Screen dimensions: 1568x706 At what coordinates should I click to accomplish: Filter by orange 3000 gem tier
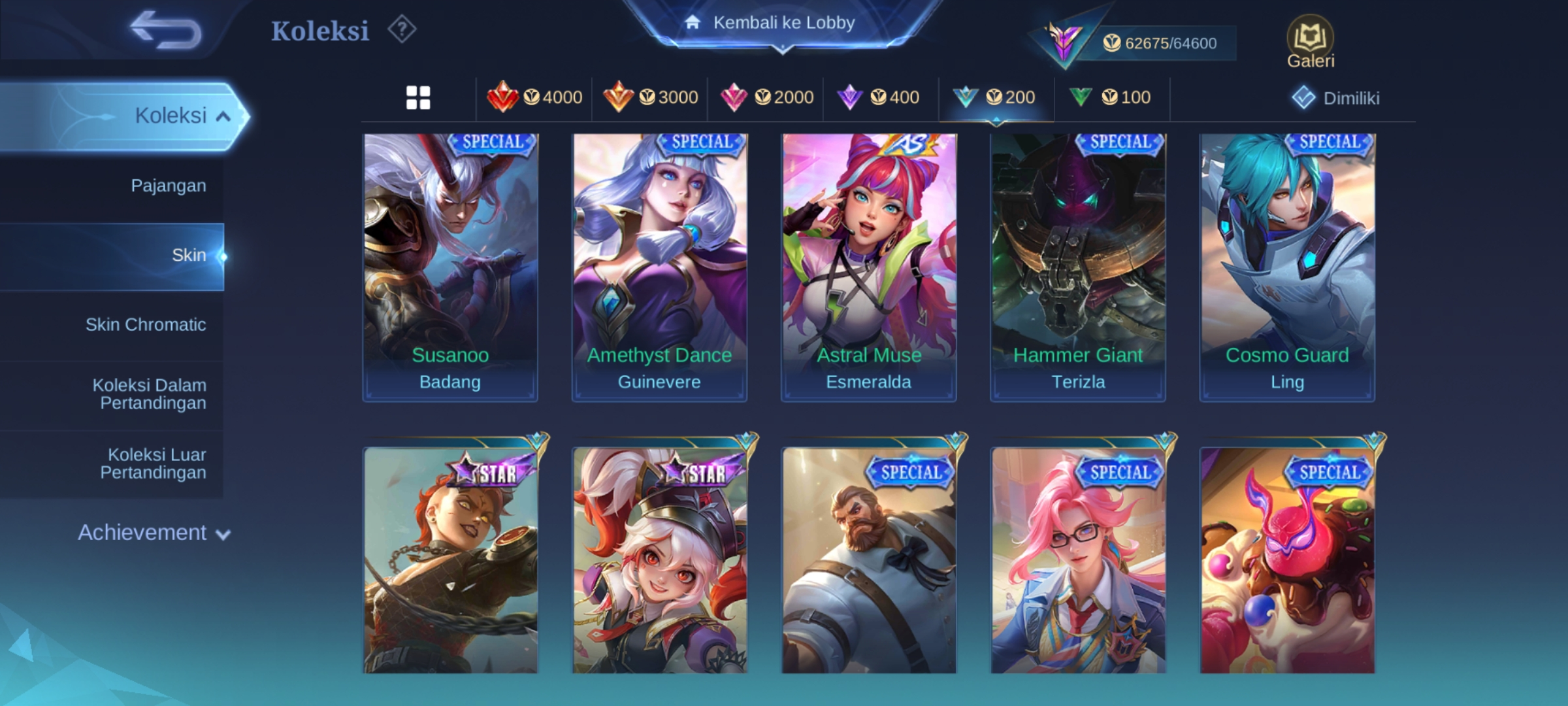650,97
